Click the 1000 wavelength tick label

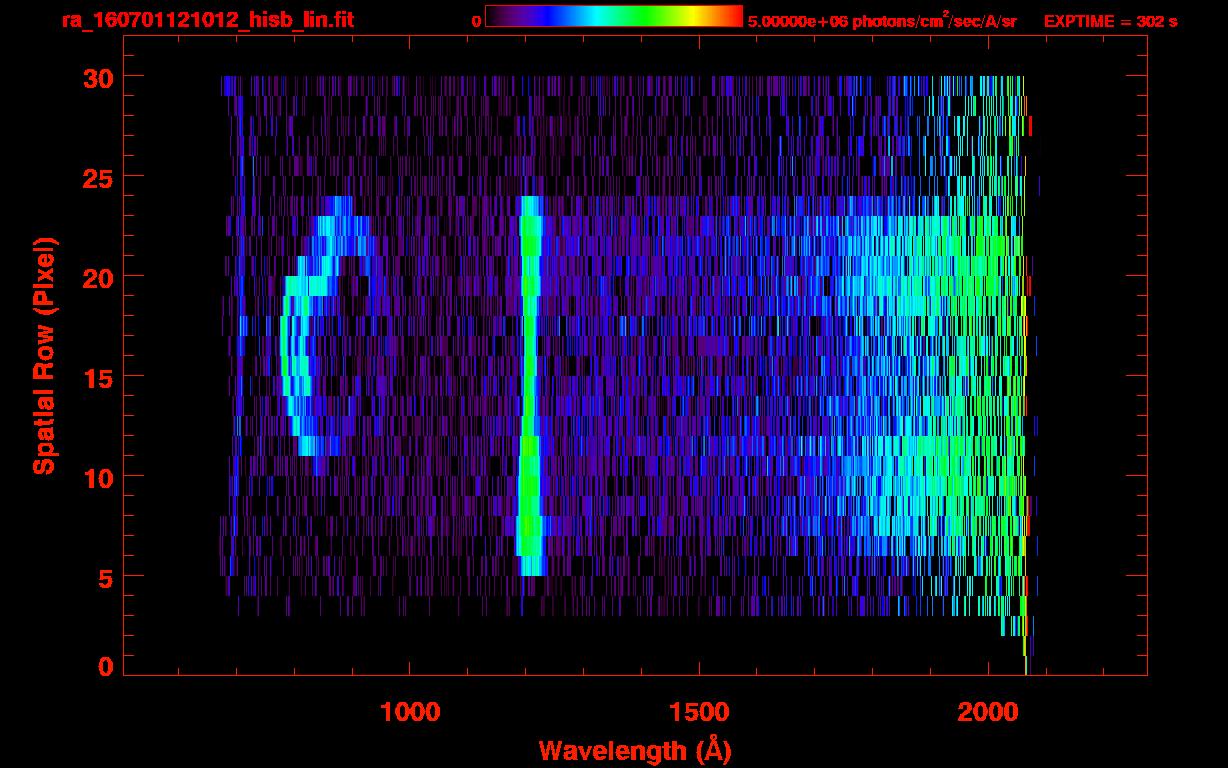coord(410,711)
